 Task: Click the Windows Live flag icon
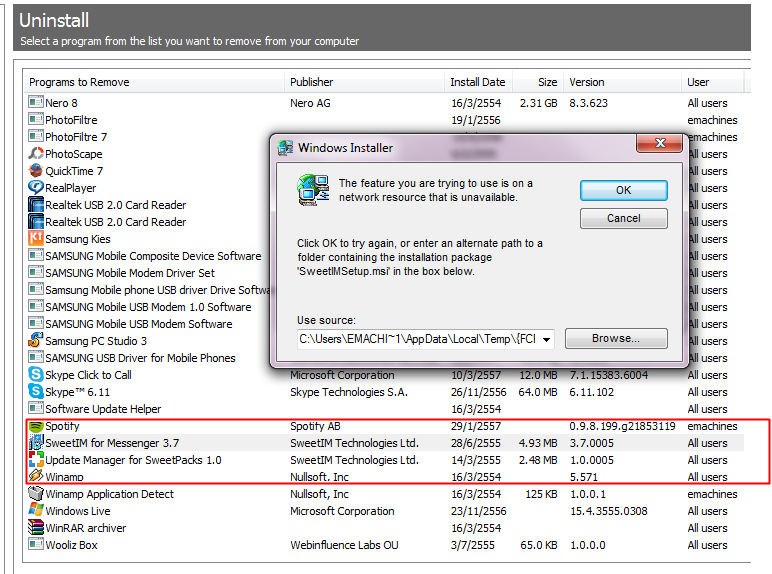point(35,510)
